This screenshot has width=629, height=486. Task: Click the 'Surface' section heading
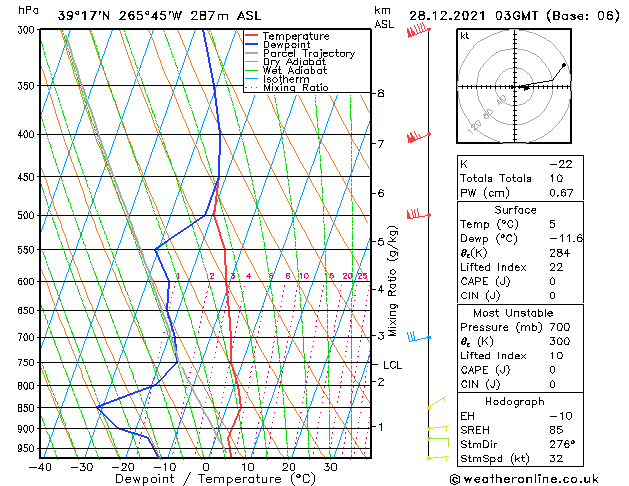[515, 210]
